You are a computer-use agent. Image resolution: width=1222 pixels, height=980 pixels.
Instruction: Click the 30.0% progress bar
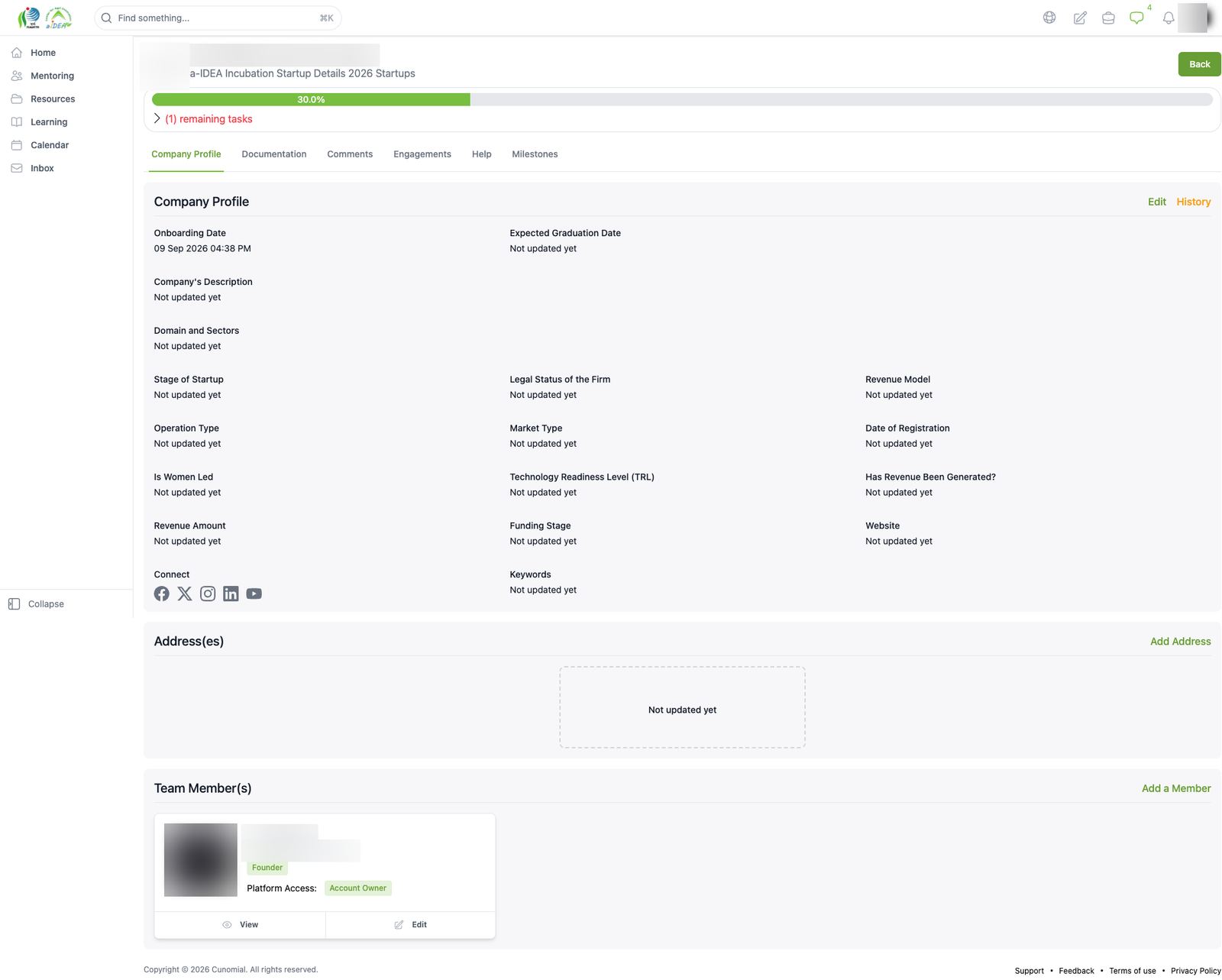point(682,99)
